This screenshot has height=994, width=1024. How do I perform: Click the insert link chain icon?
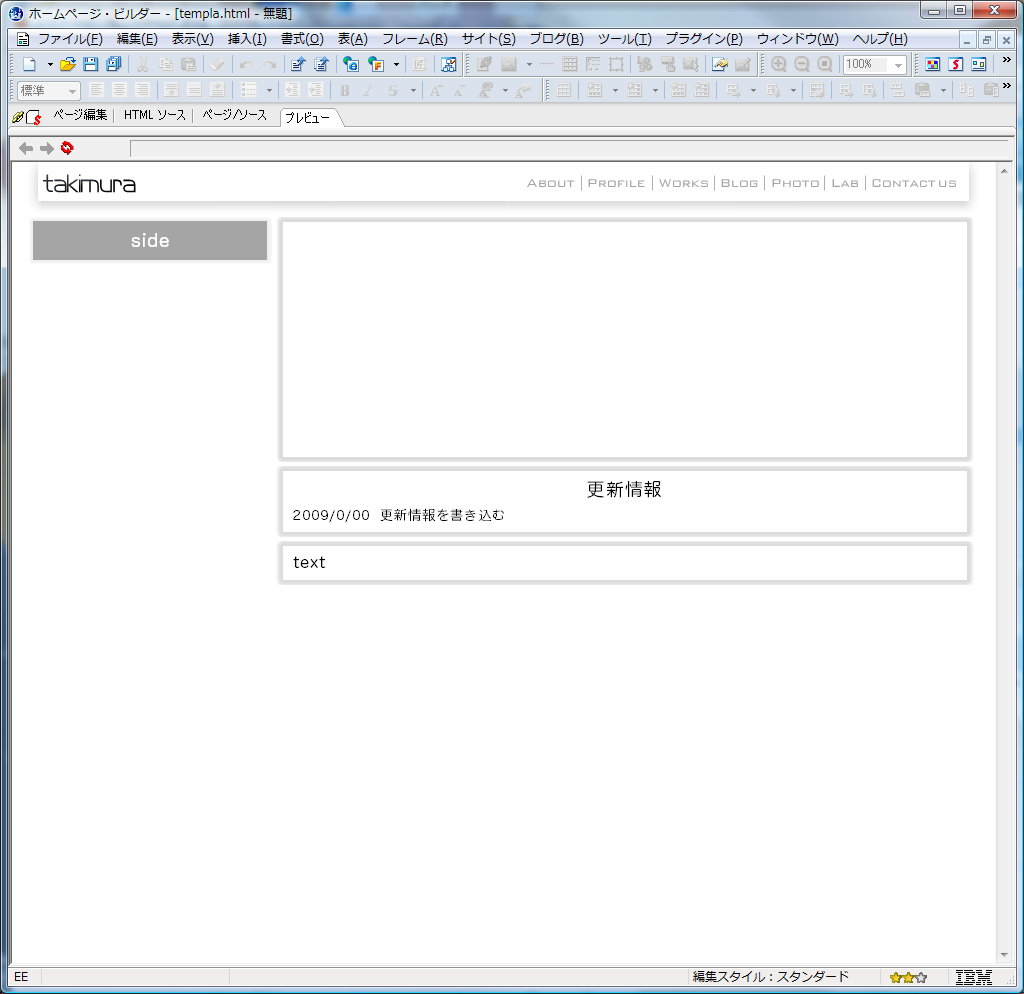(x=645, y=64)
